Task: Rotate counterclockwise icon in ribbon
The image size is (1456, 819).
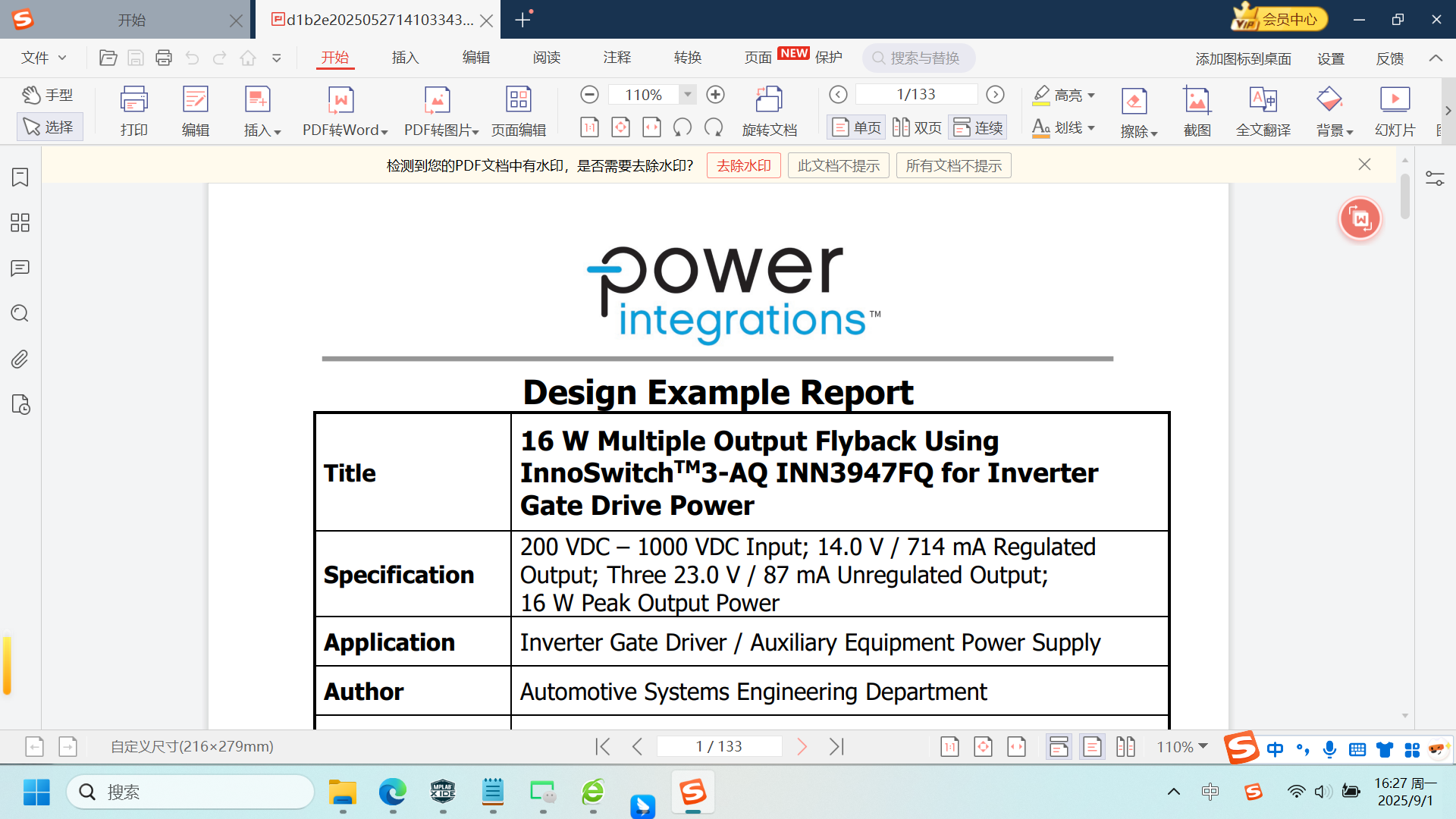Action: [682, 127]
